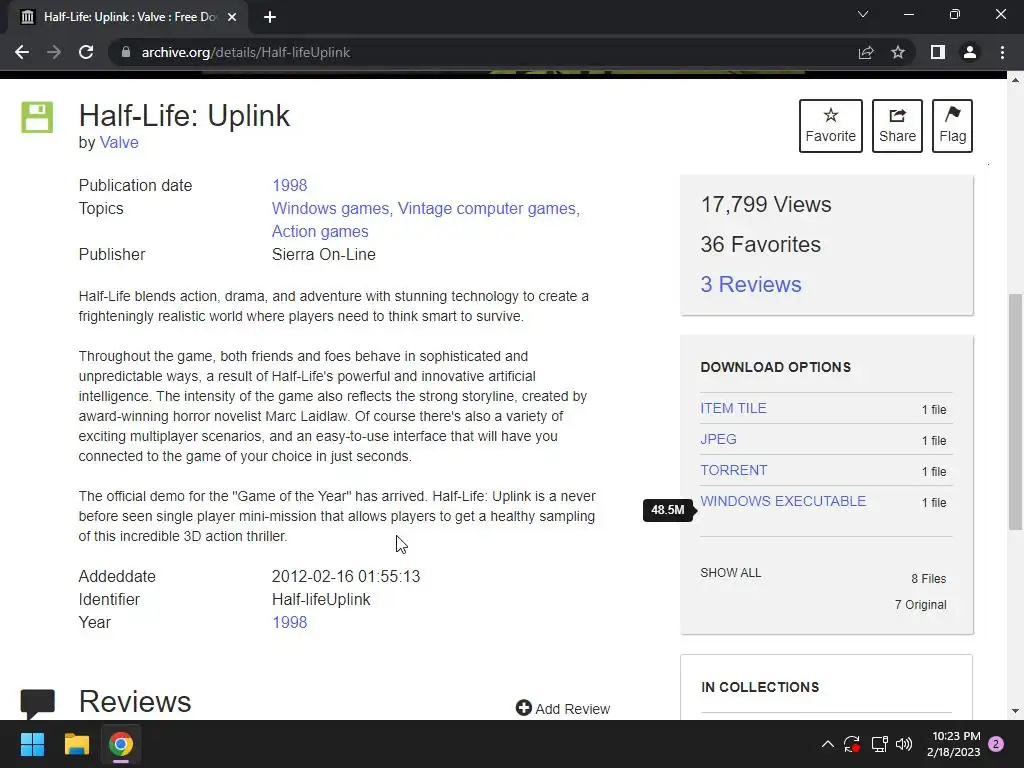Click the Reviews speech bubble icon
1024x768 pixels.
37,702
